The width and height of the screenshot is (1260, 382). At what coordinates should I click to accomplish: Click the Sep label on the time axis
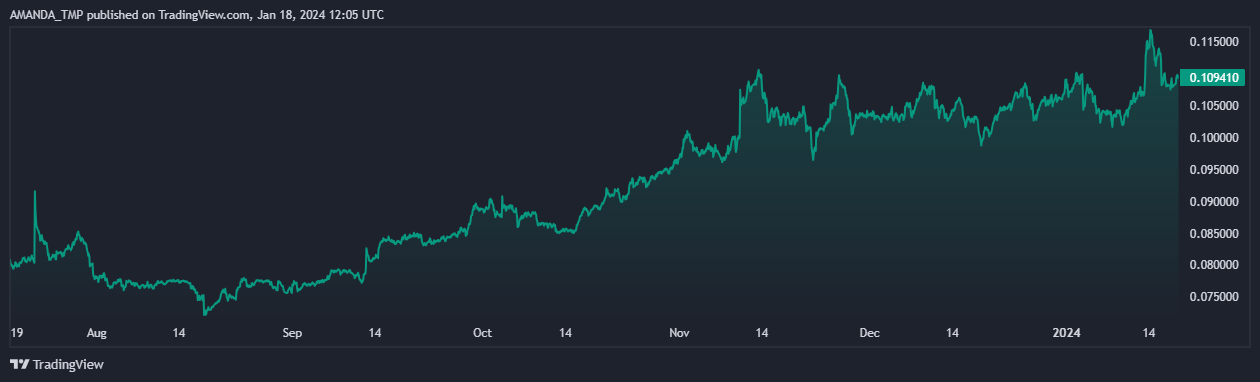[x=292, y=332]
